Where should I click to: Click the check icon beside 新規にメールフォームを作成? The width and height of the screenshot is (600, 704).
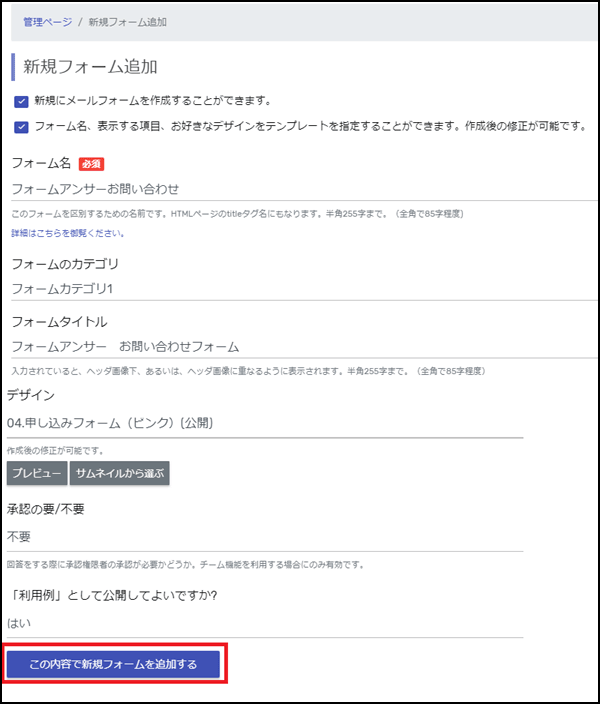(x=21, y=101)
